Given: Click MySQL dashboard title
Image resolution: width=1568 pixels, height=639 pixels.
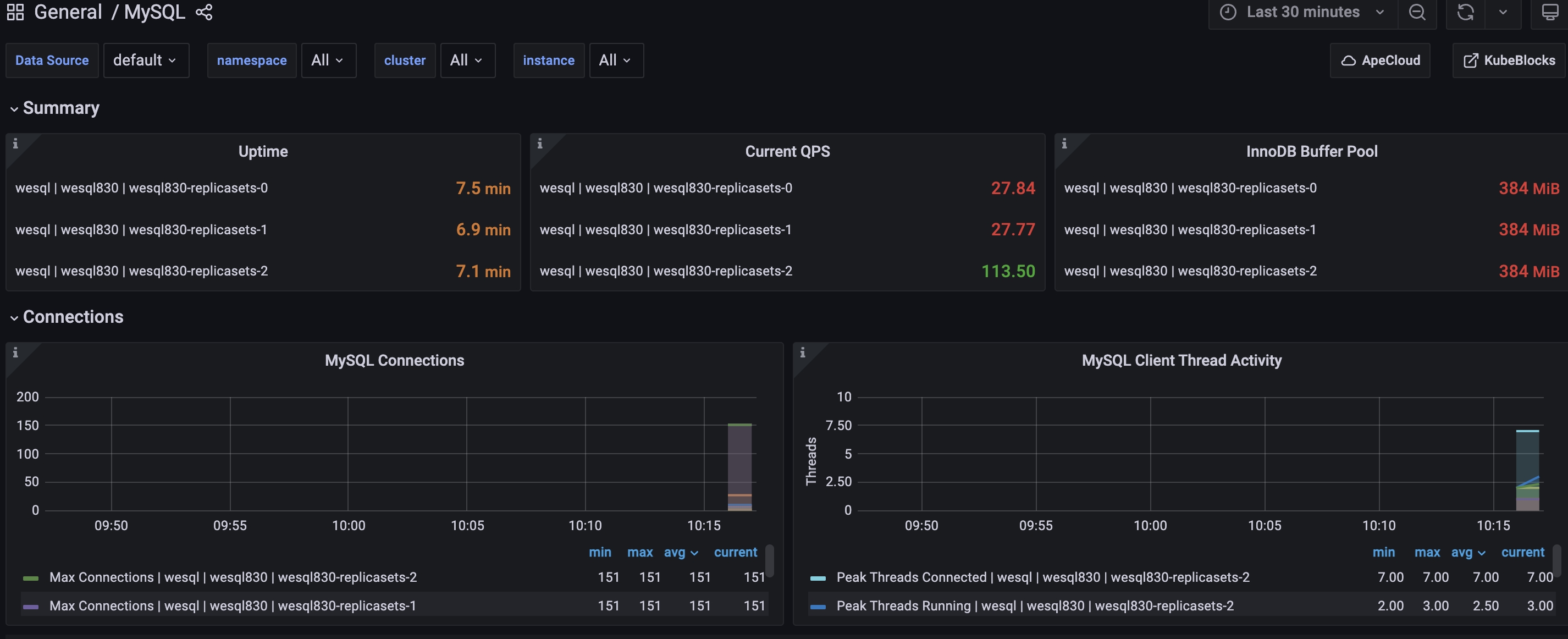Looking at the screenshot, I should (154, 12).
